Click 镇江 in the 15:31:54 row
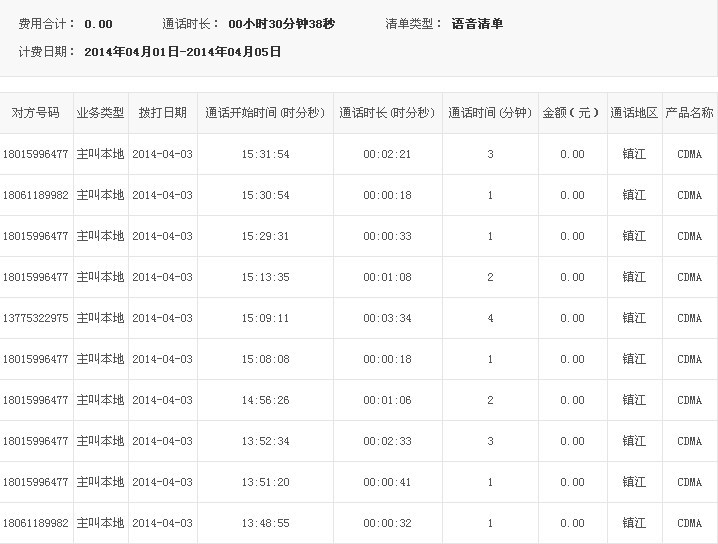The height and width of the screenshot is (544, 718). [634, 154]
